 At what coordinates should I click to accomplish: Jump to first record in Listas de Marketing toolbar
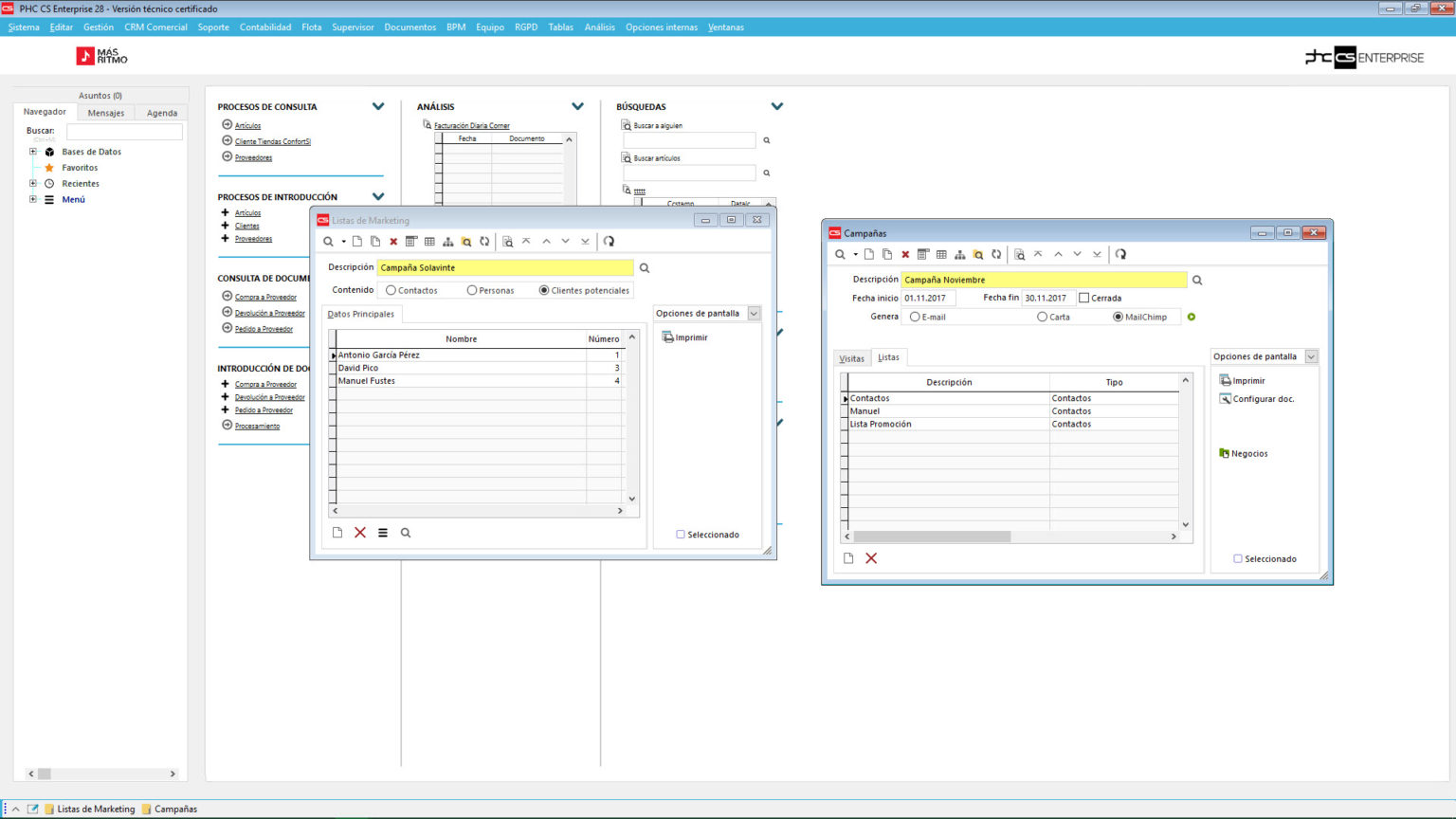(526, 242)
